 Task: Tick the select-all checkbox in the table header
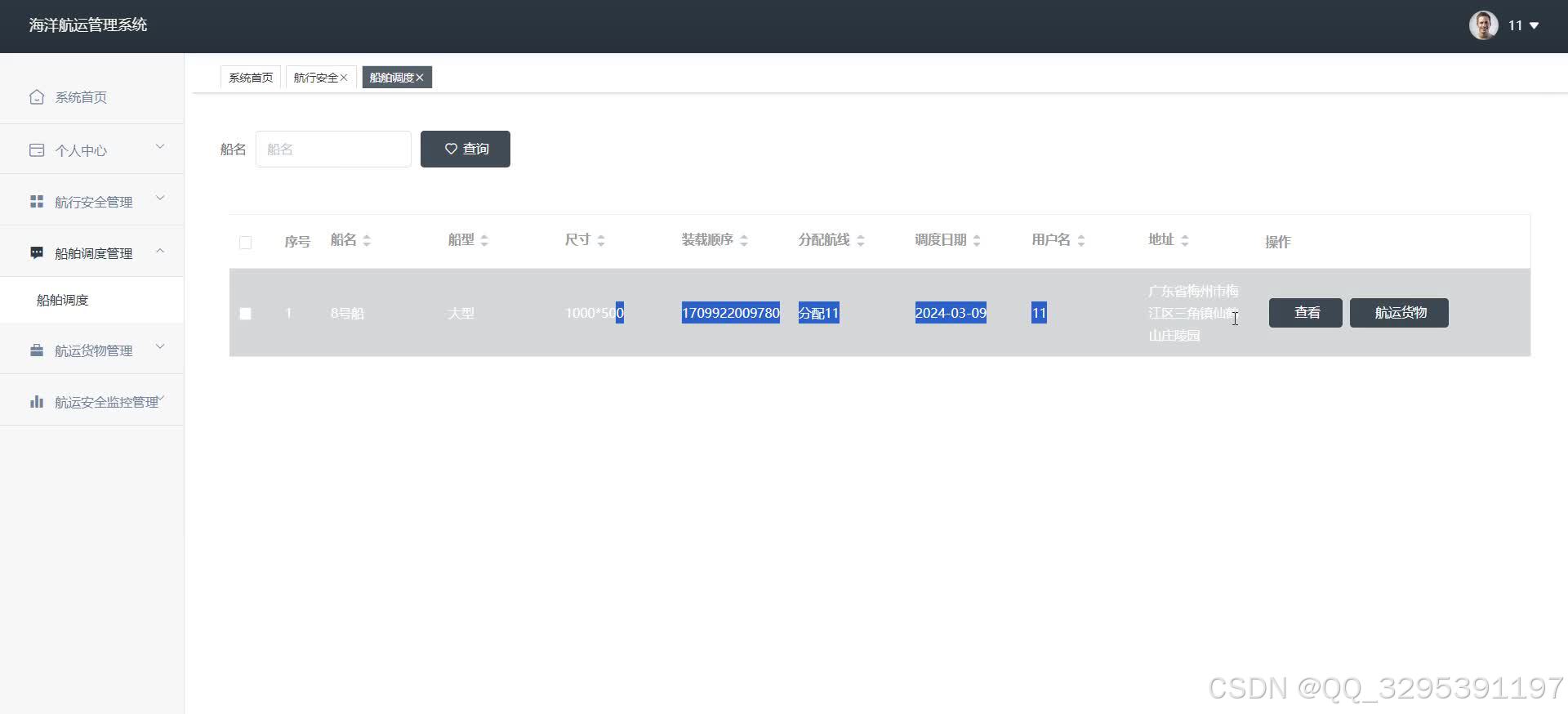(245, 243)
